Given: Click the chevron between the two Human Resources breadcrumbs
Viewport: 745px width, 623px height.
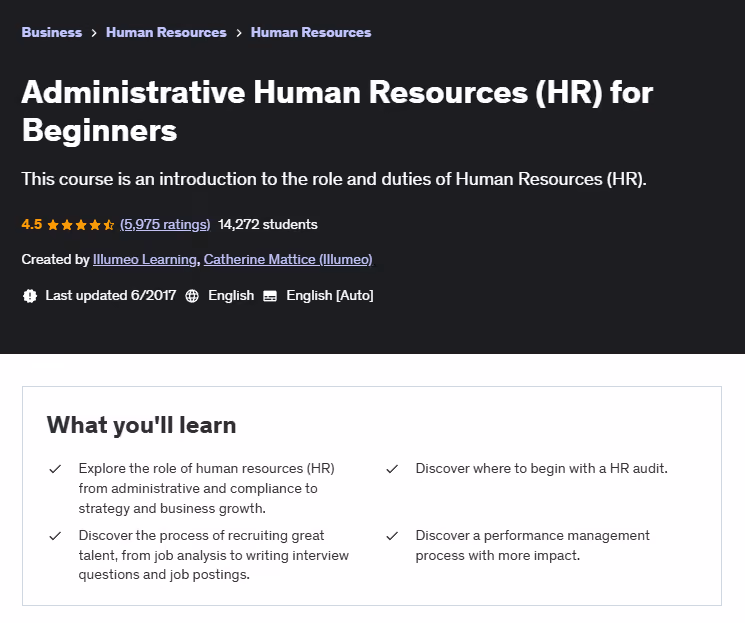Looking at the screenshot, I should pos(239,33).
